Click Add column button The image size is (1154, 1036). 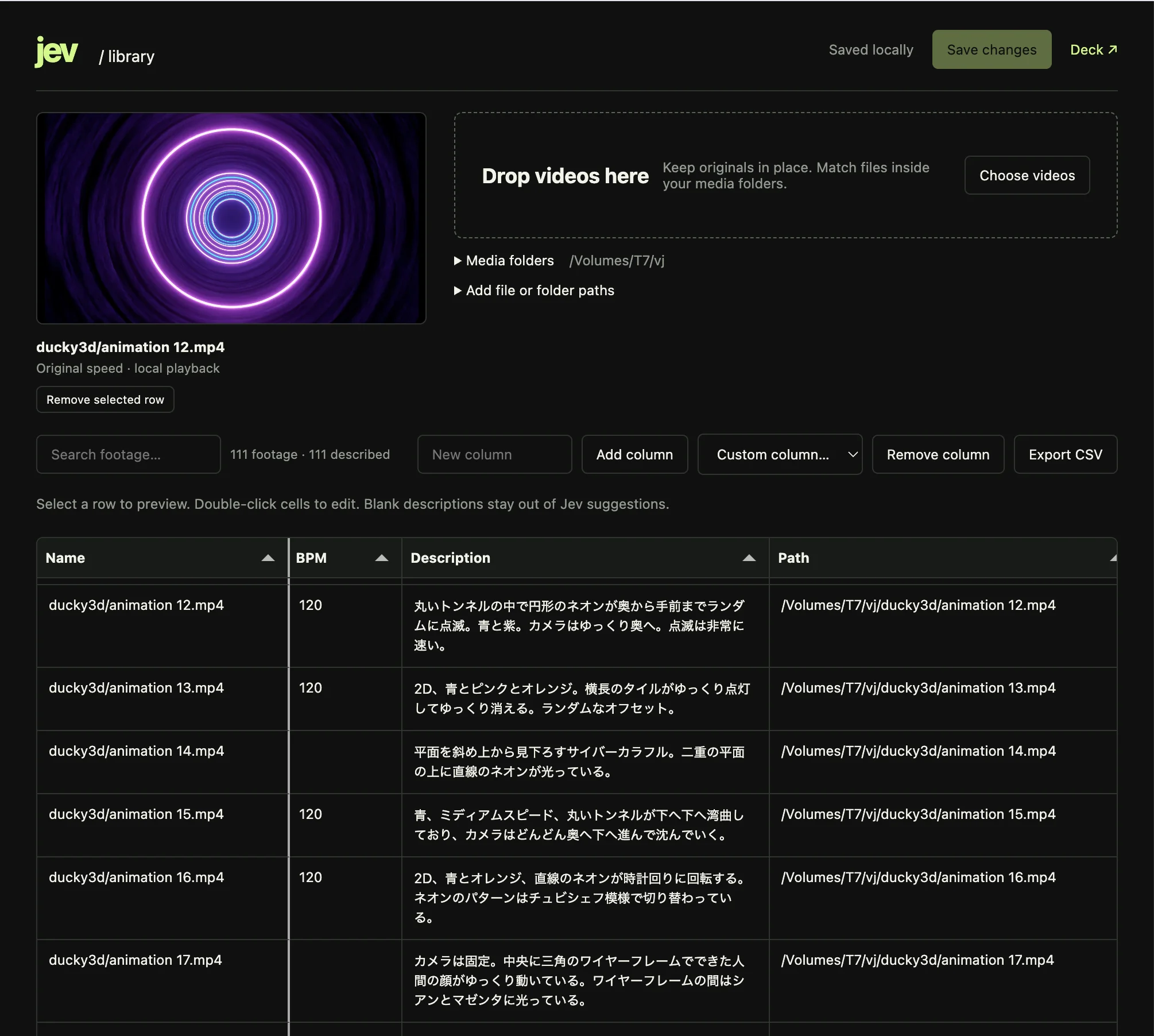tap(634, 454)
